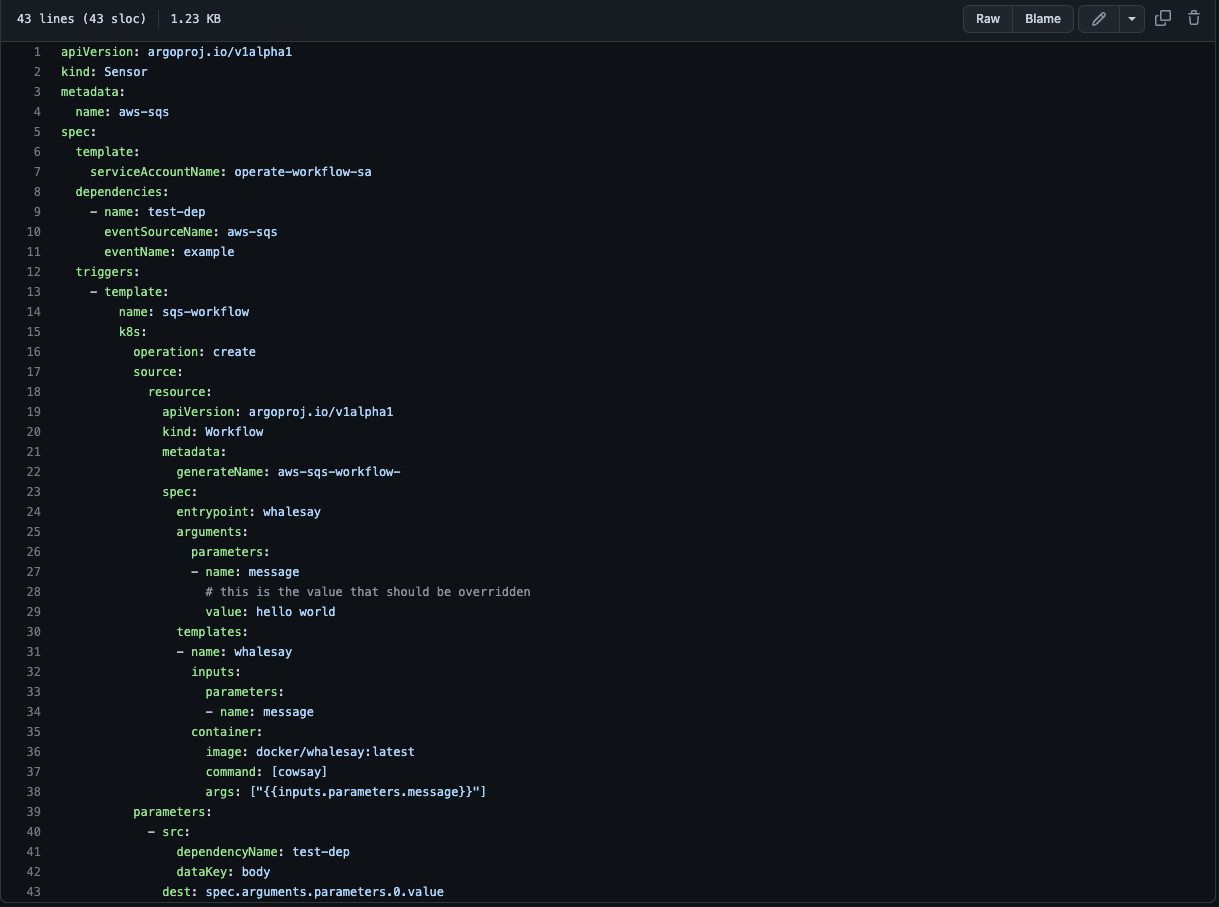Select line number 1
1219x907 pixels.
click(37, 52)
